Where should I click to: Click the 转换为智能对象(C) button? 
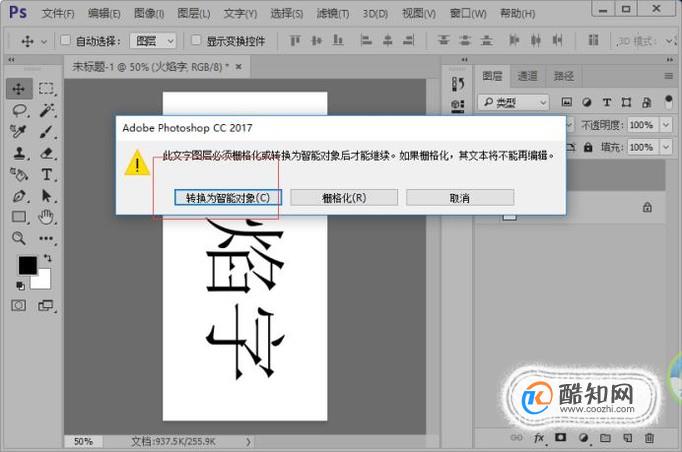[228, 198]
